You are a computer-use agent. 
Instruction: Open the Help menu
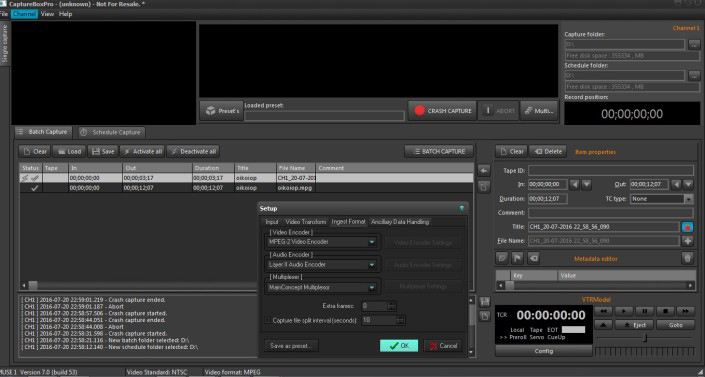click(x=66, y=14)
